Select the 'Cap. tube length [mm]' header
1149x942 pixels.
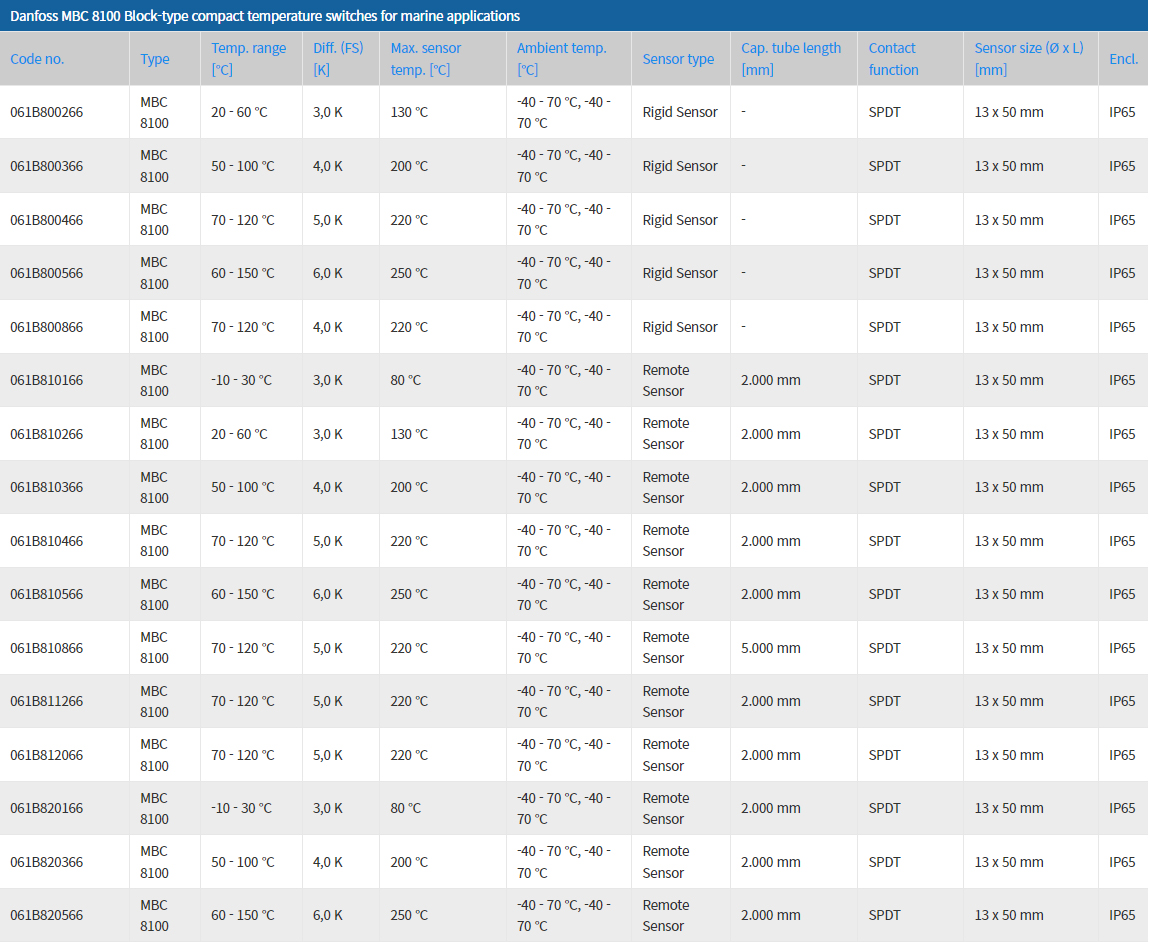tap(791, 59)
